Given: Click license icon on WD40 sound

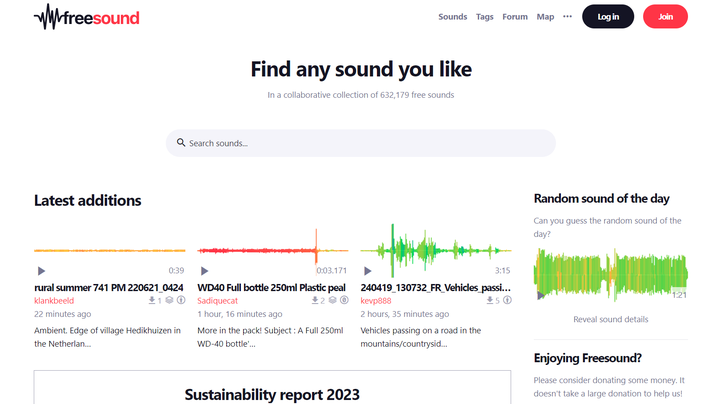Looking at the screenshot, I should pos(344,300).
